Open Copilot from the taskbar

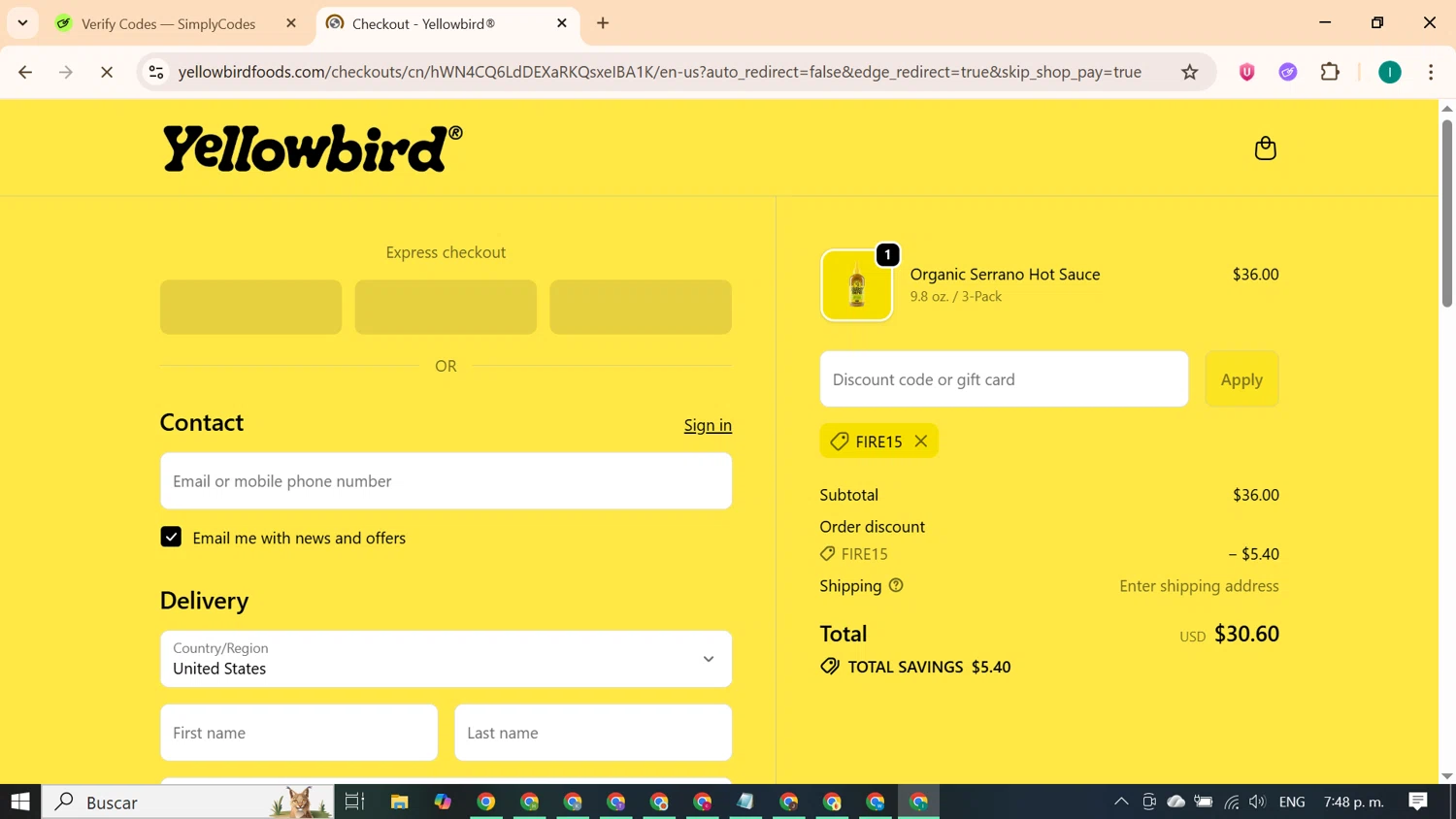[x=443, y=802]
